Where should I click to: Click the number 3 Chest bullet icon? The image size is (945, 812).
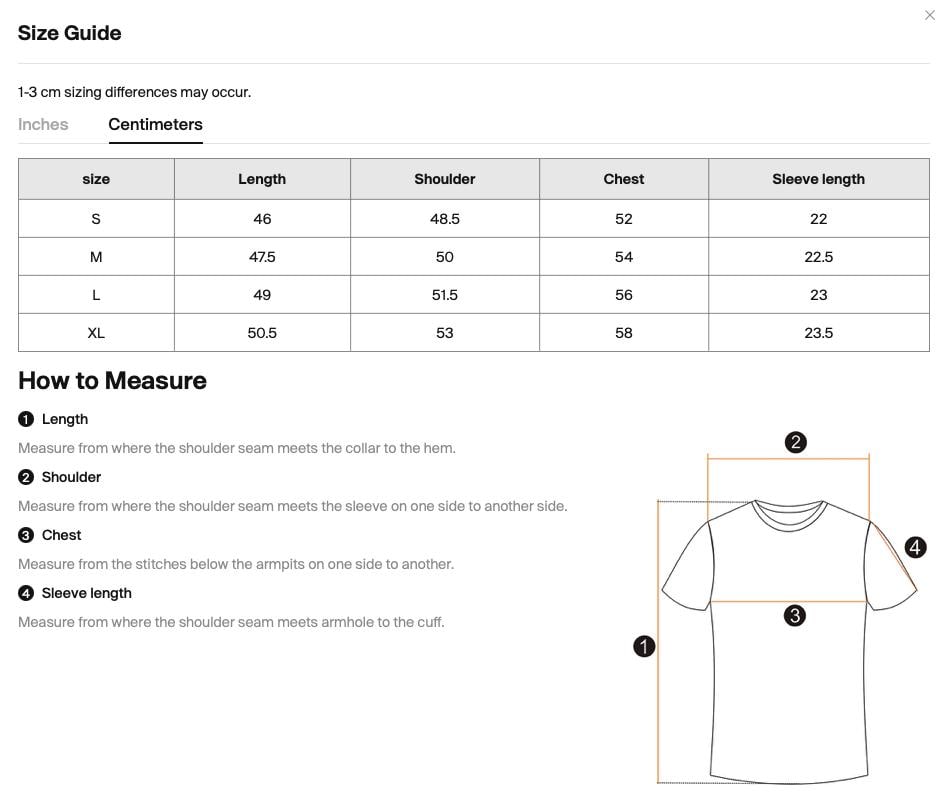26,535
